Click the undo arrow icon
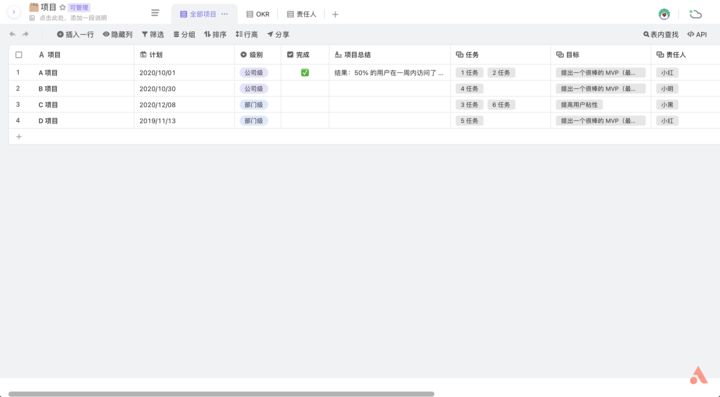Viewport: 720px width, 397px height. point(12,34)
